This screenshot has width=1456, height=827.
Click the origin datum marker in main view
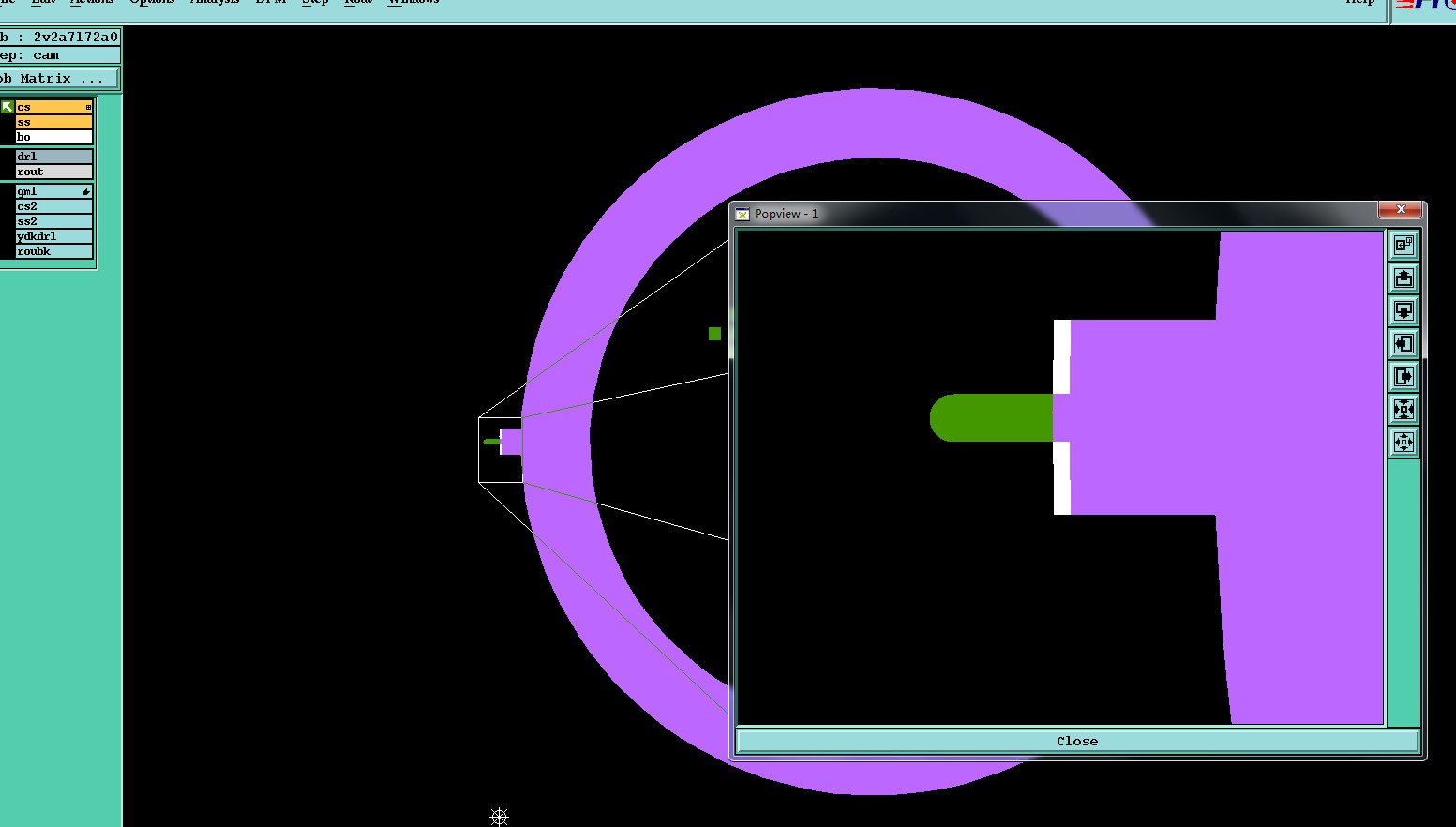[x=499, y=817]
